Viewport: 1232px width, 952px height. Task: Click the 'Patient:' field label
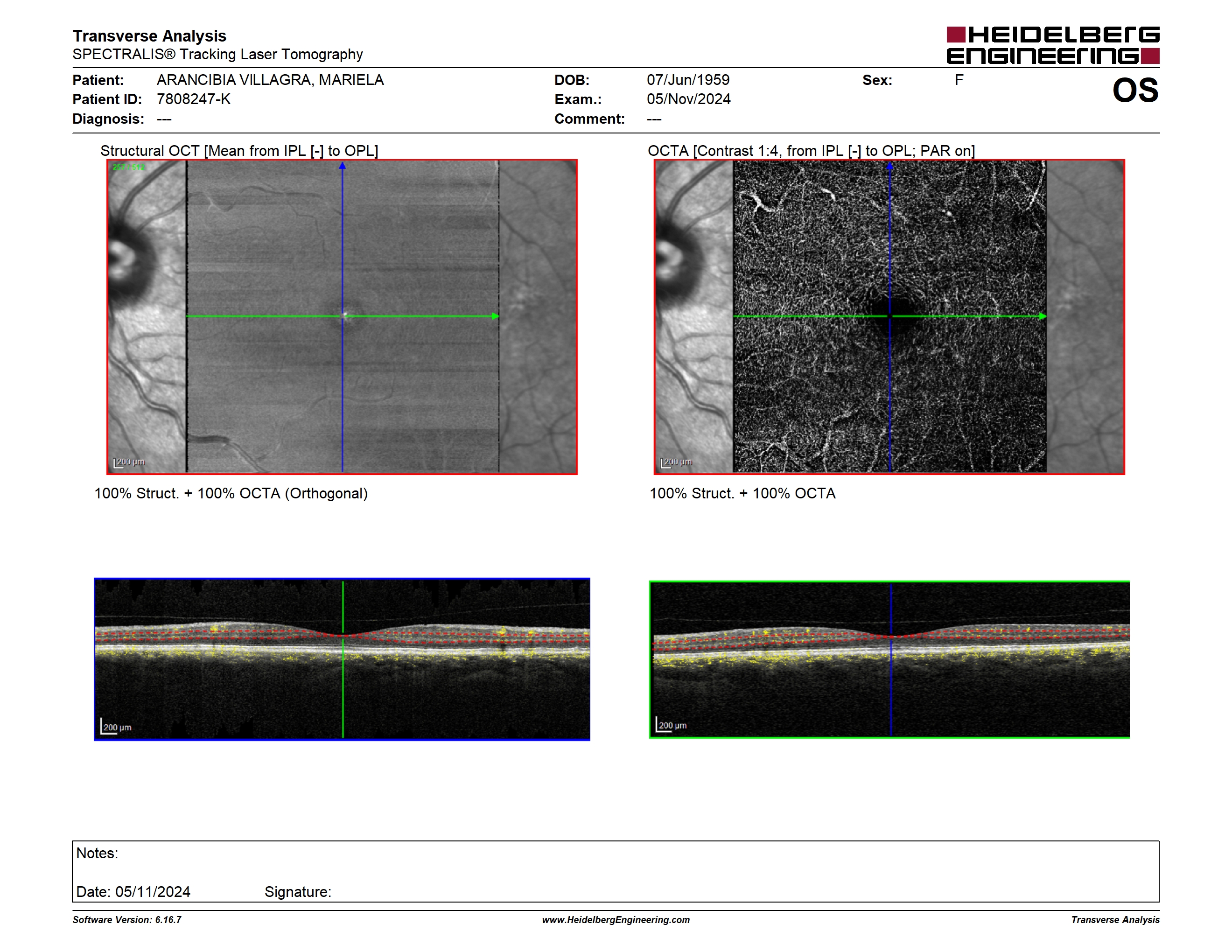98,80
